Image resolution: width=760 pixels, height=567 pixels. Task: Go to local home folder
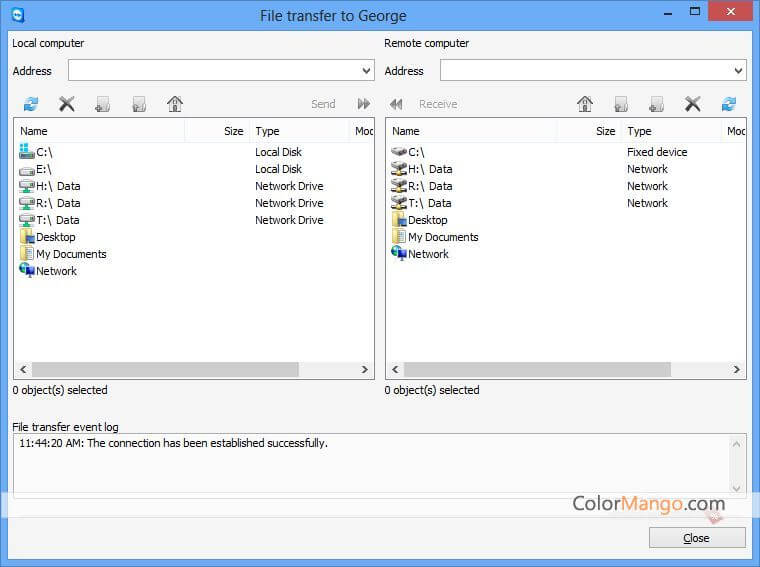[175, 104]
